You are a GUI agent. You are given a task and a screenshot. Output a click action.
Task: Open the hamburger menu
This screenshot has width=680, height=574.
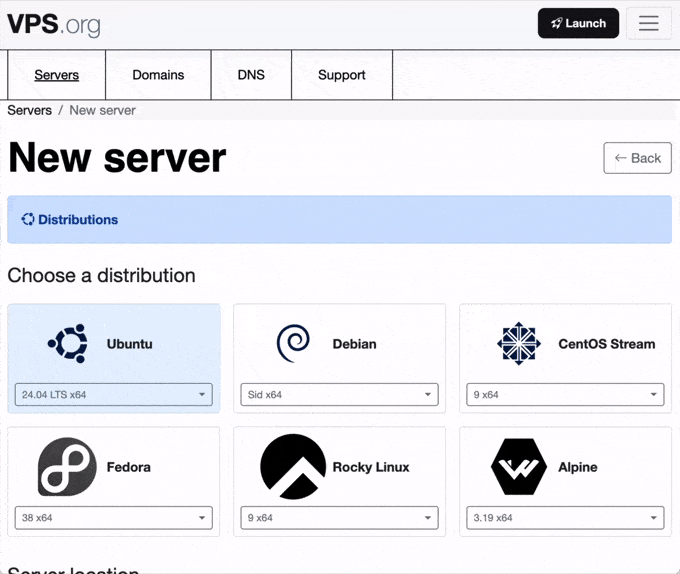648,23
